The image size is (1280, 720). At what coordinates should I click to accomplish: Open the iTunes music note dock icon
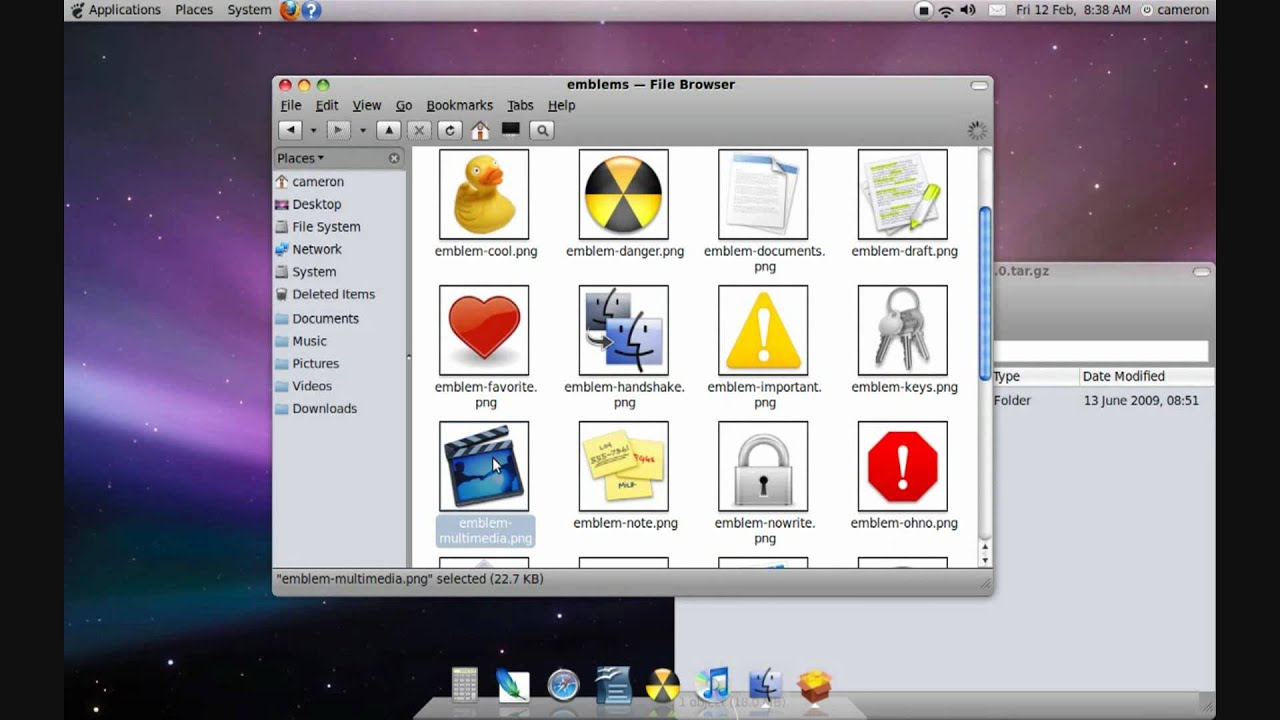(712, 685)
